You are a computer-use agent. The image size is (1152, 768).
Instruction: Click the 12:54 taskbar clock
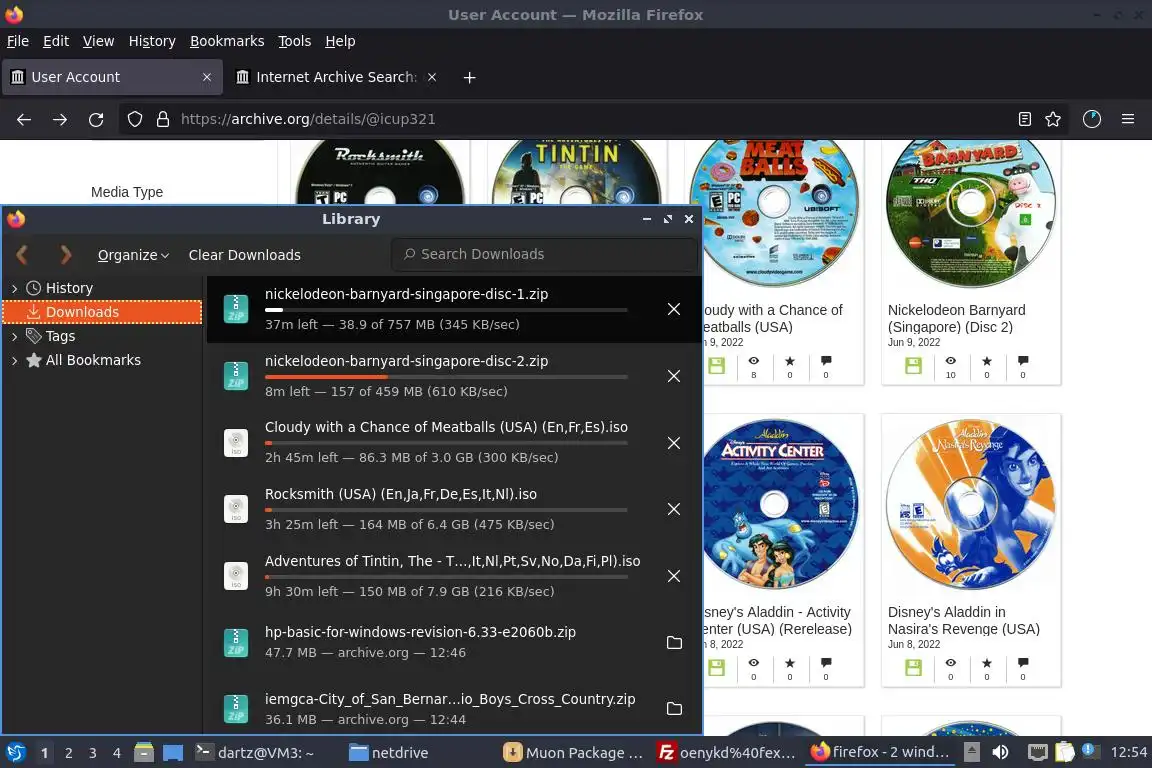pos(1128,752)
